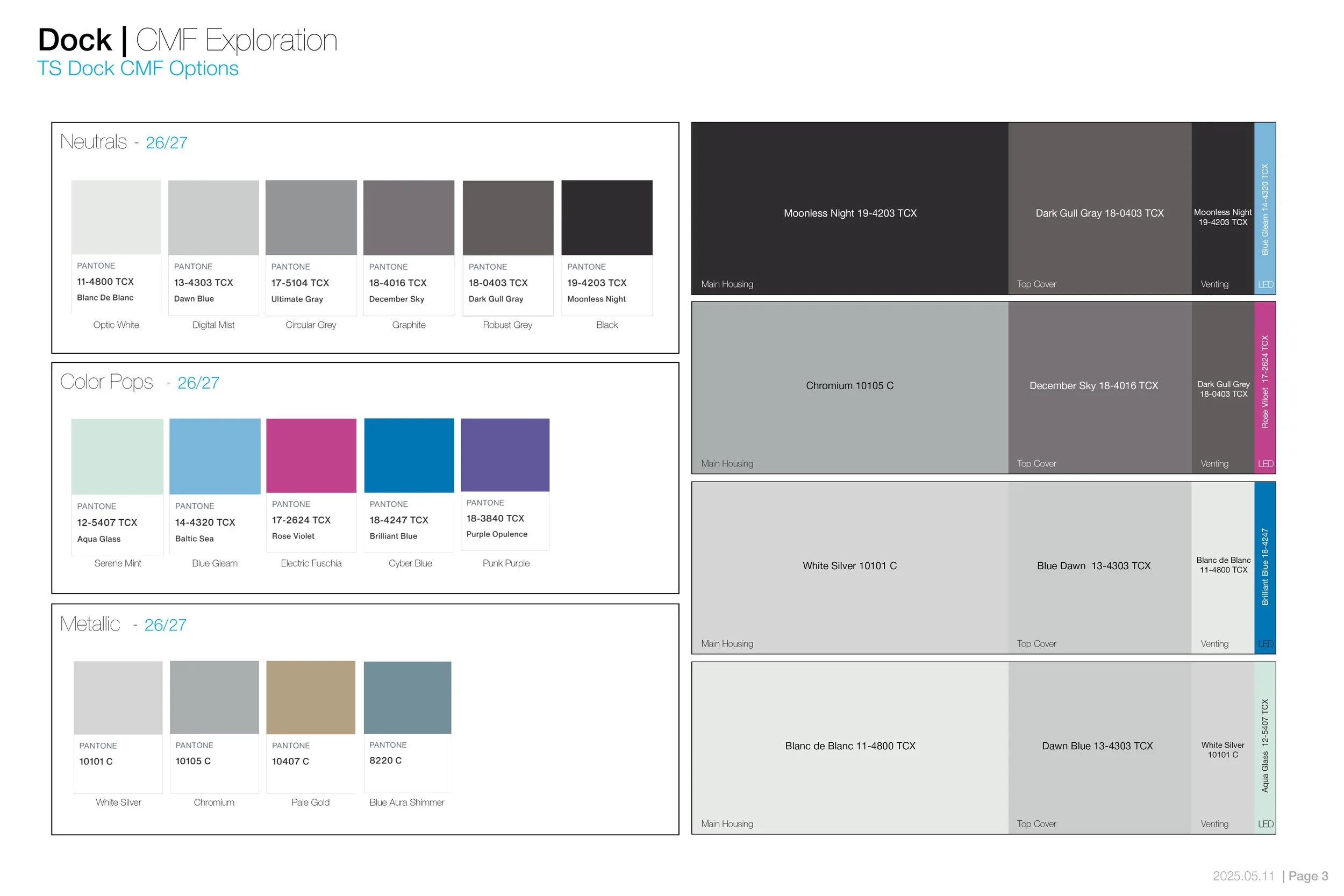Select the Aqua Glass Serene Mint swatch
Viewport: 1344px width, 896px height.
point(117,456)
